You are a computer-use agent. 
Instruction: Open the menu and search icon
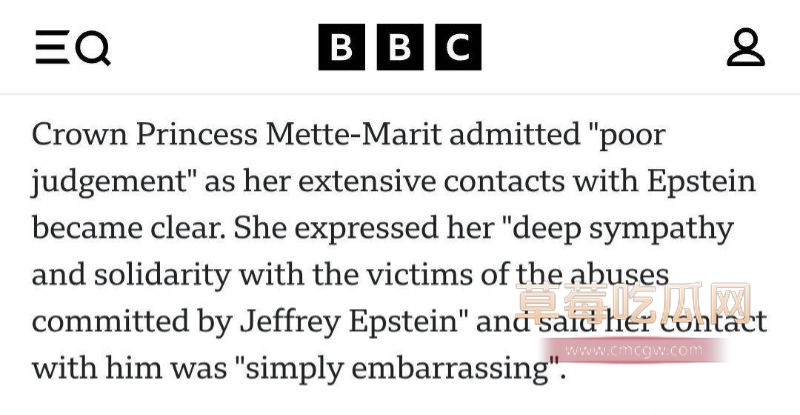point(72,47)
